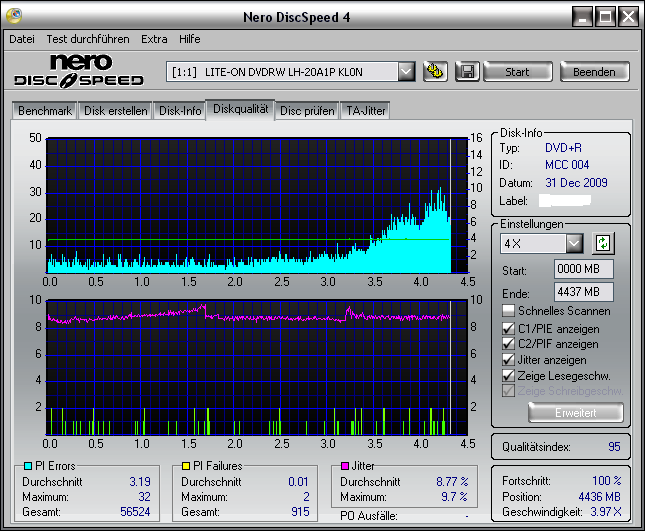Disable Jitter anzeigen
The image size is (645, 531).
coord(508,360)
